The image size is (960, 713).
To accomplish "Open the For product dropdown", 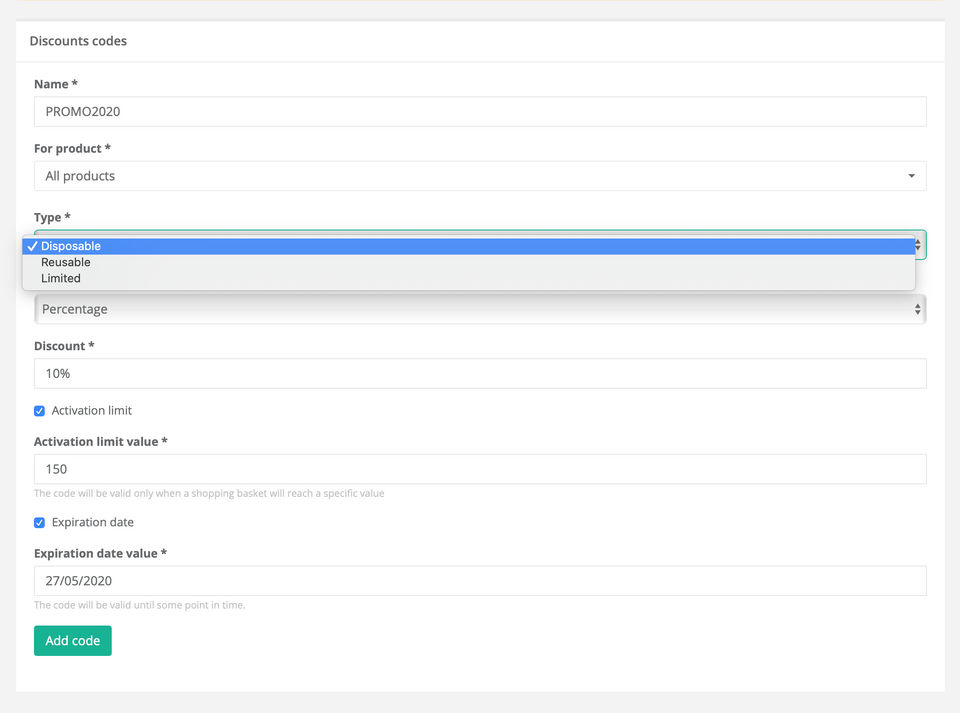I will 480,176.
